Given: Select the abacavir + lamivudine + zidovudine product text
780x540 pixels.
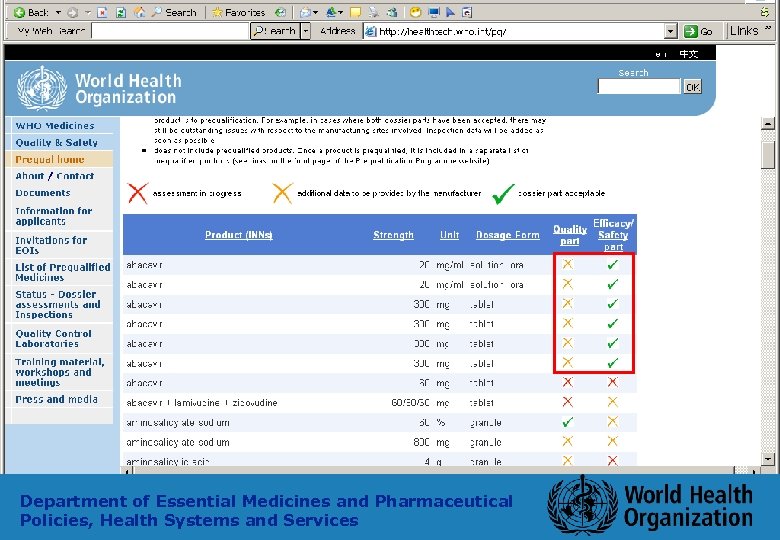Looking at the screenshot, I should [201, 403].
